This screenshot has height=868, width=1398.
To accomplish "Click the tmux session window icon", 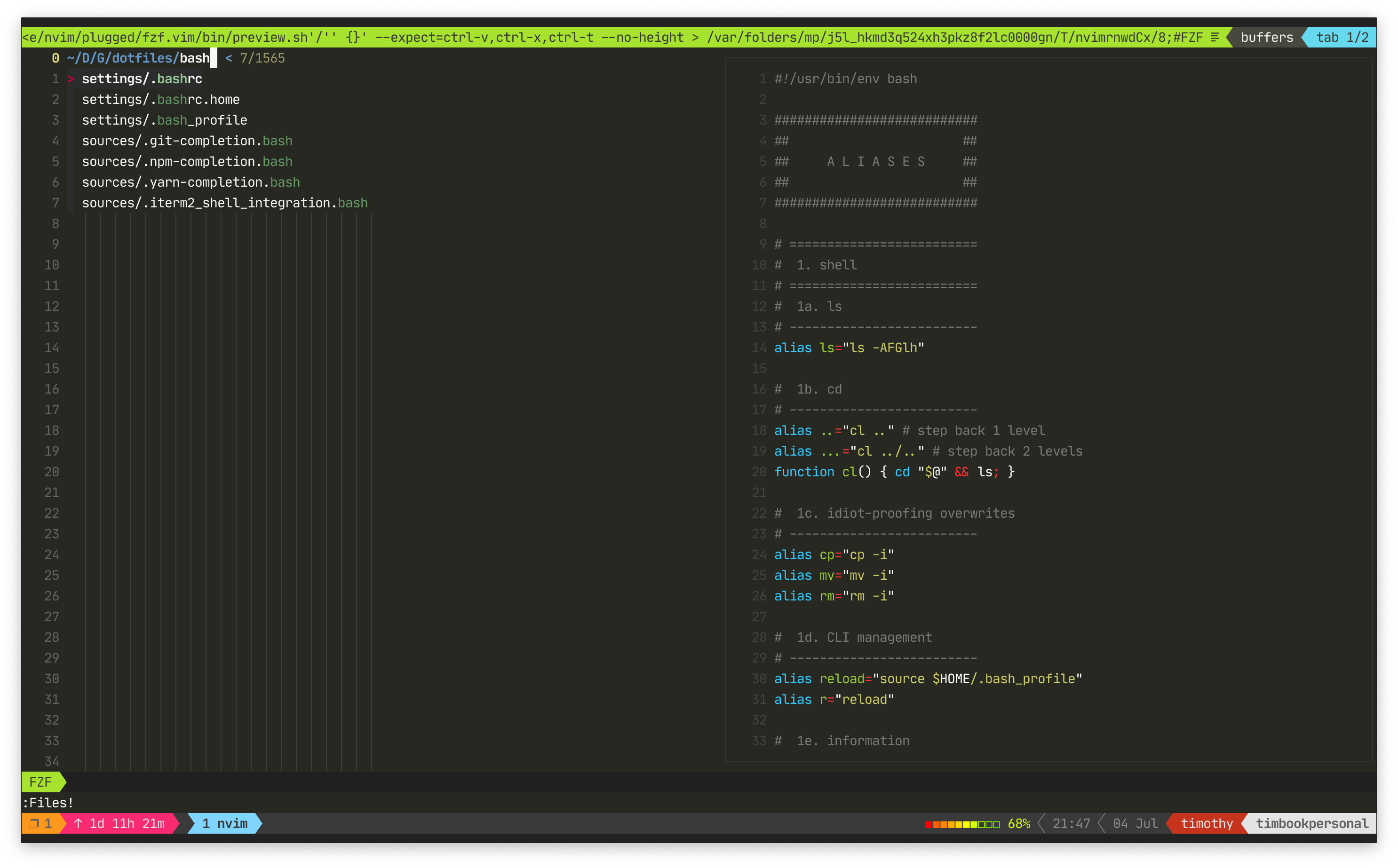I will pos(34,824).
